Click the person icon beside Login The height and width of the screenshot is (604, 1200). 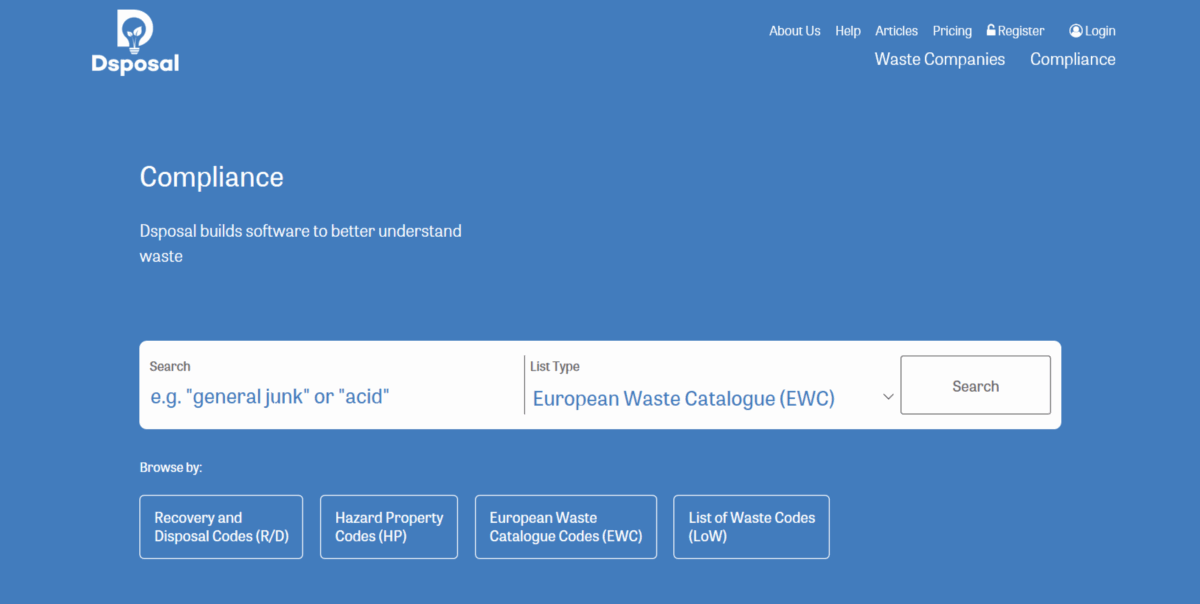click(x=1074, y=30)
